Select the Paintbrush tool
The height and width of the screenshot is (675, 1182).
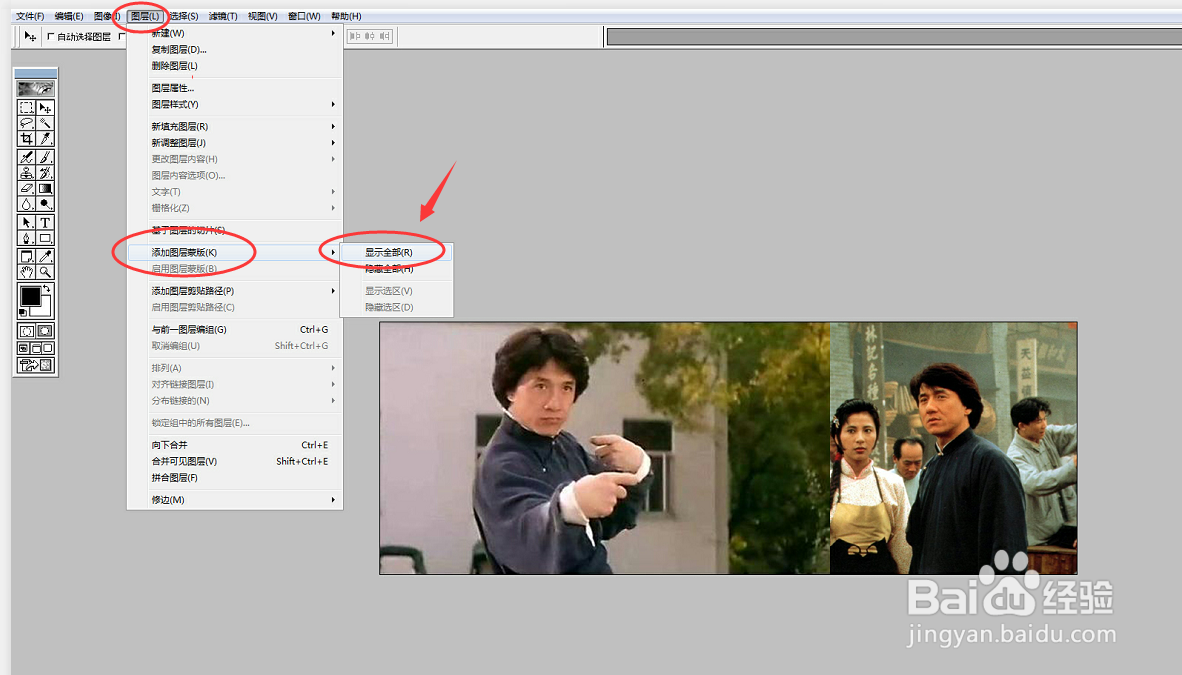(45, 157)
